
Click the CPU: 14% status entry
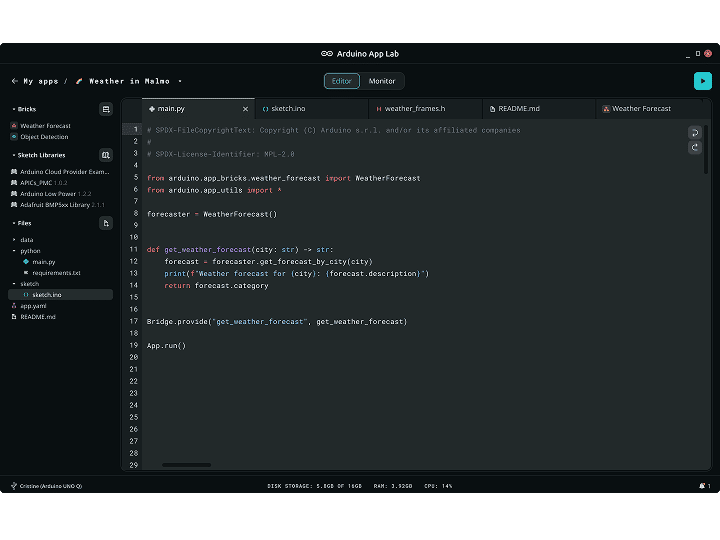[438, 486]
